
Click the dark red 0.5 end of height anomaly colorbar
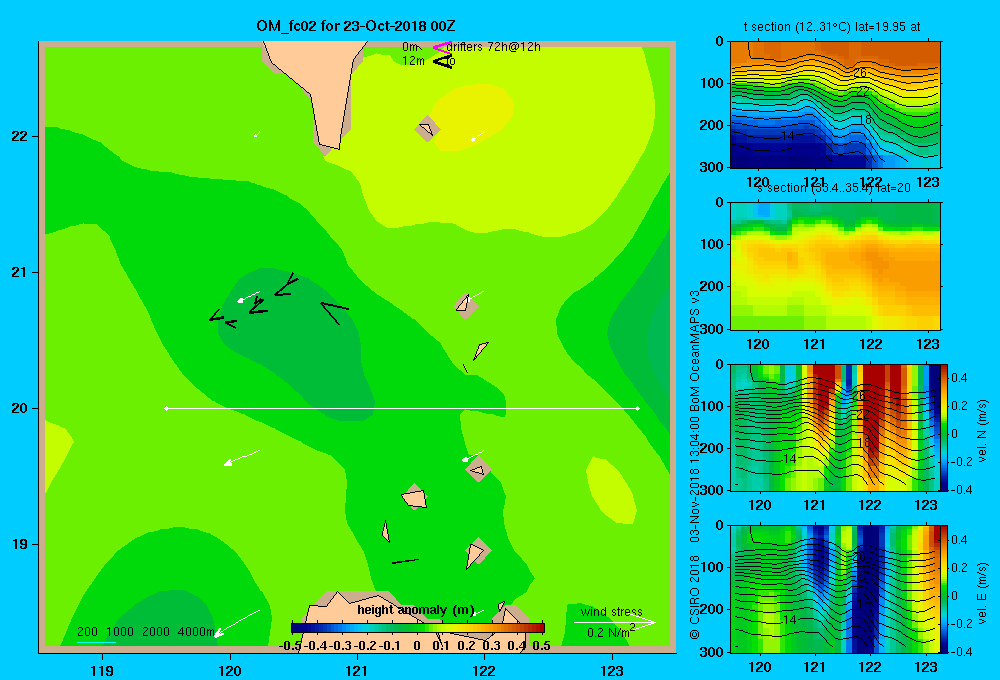point(539,628)
